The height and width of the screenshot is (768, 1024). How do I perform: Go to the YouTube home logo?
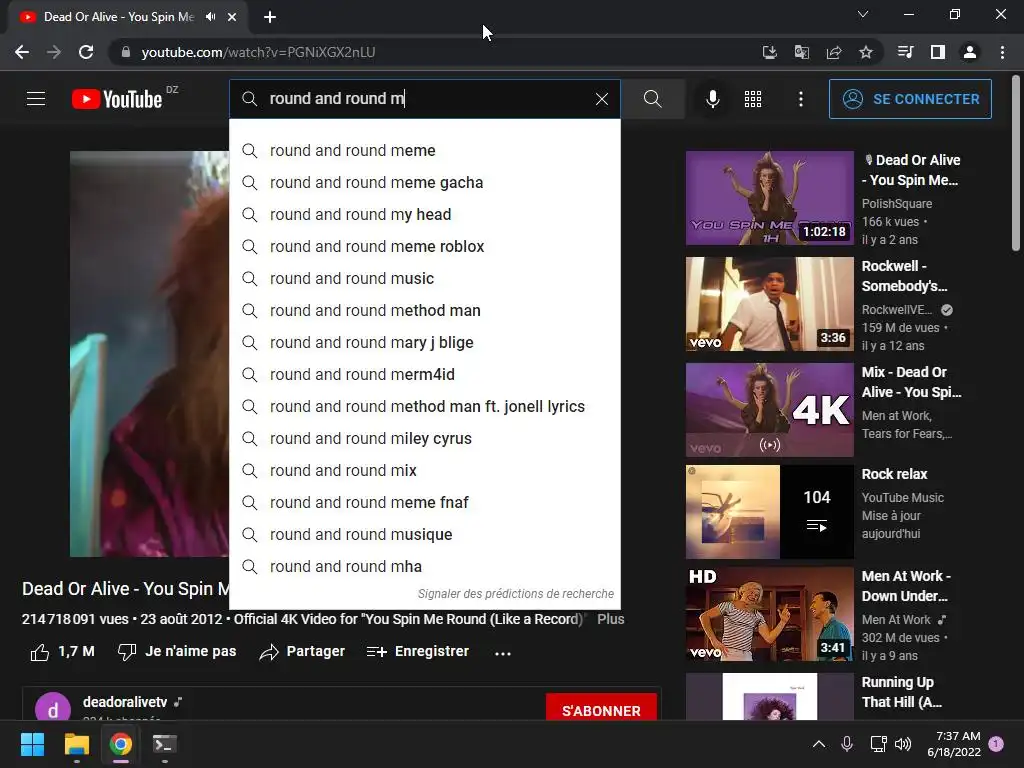pyautogui.click(x=117, y=99)
